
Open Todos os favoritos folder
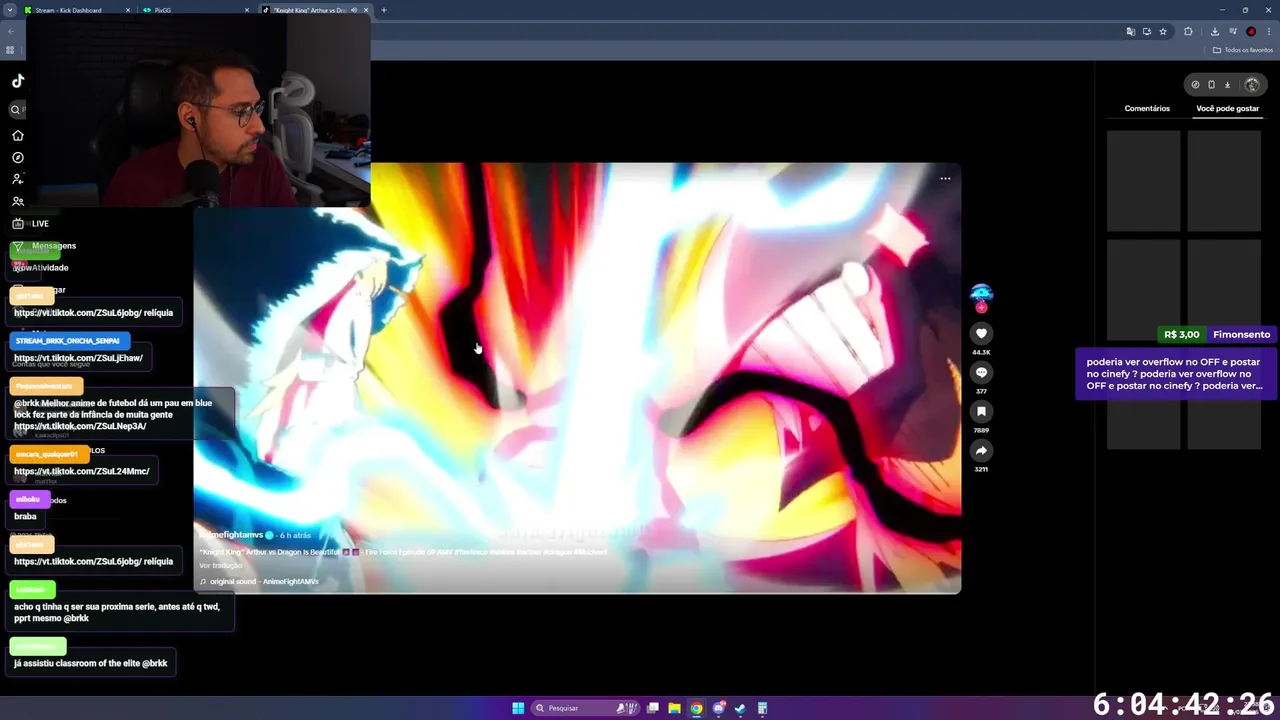(x=1243, y=50)
